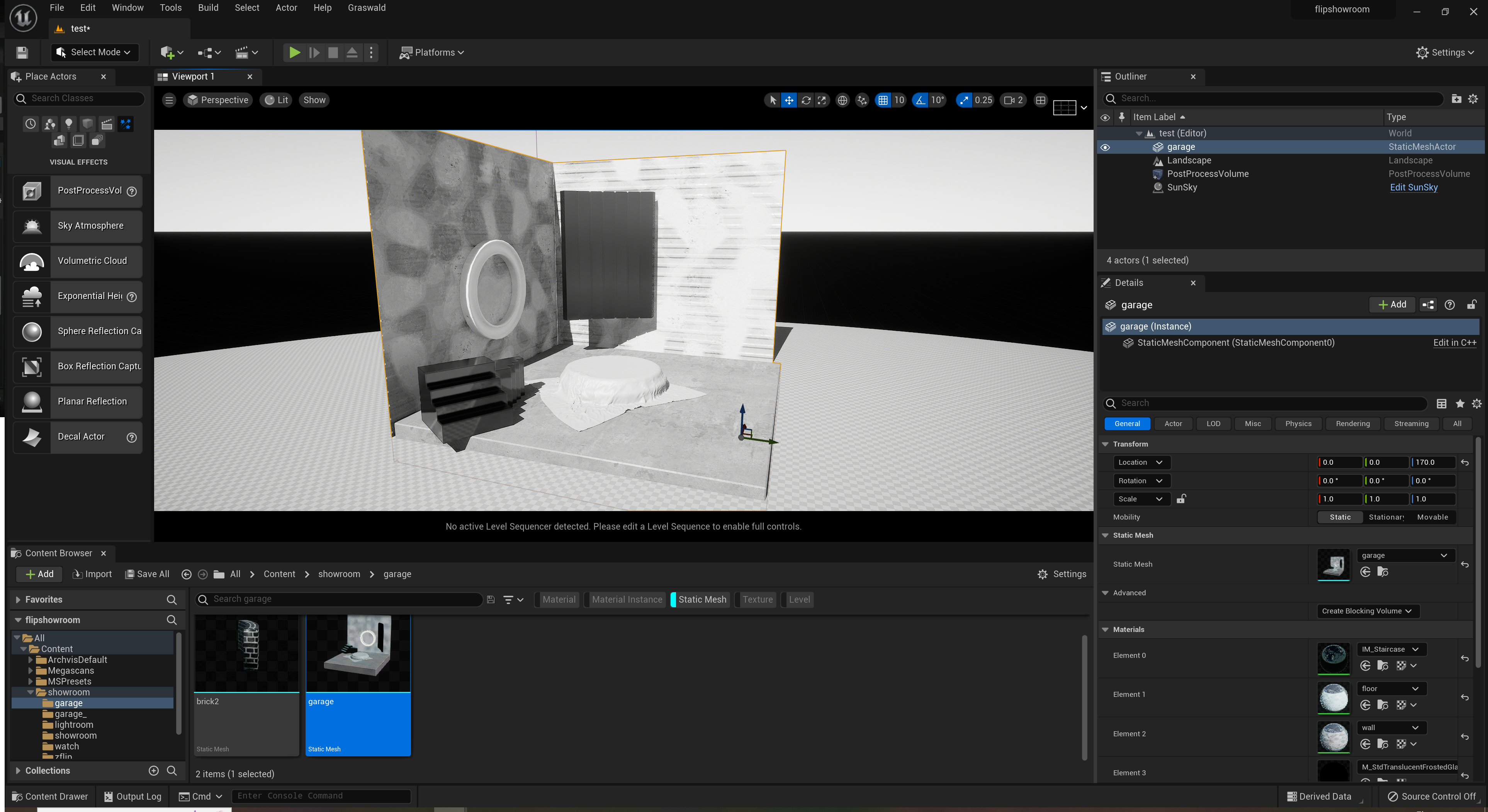Toggle world/local coordinate space globe icon
Viewport: 1488px width, 812px height.
coord(843,100)
